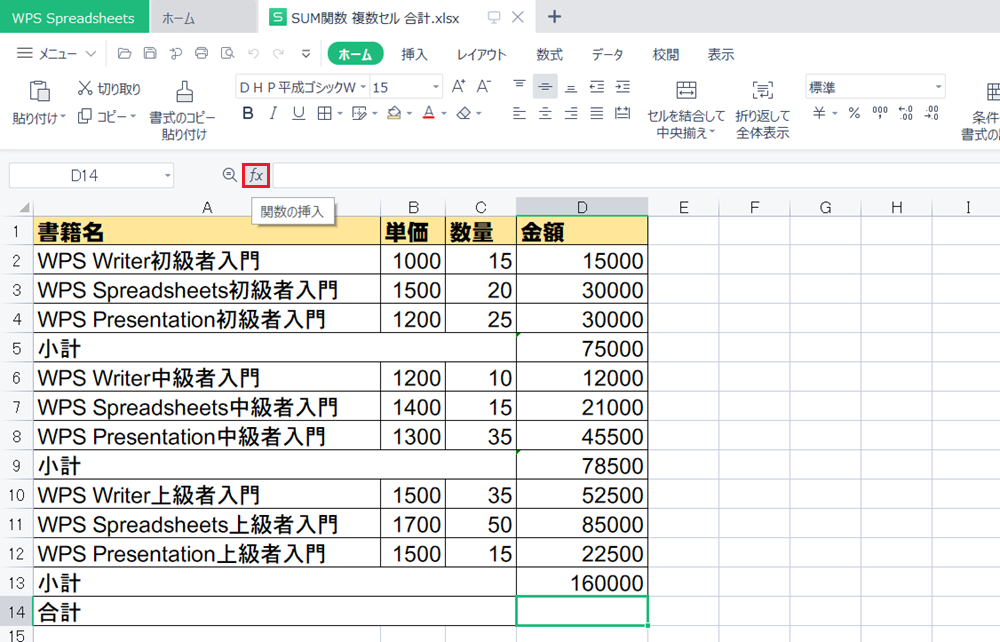
Task: Click thousands separator 000 icon
Action: pyautogui.click(x=880, y=113)
